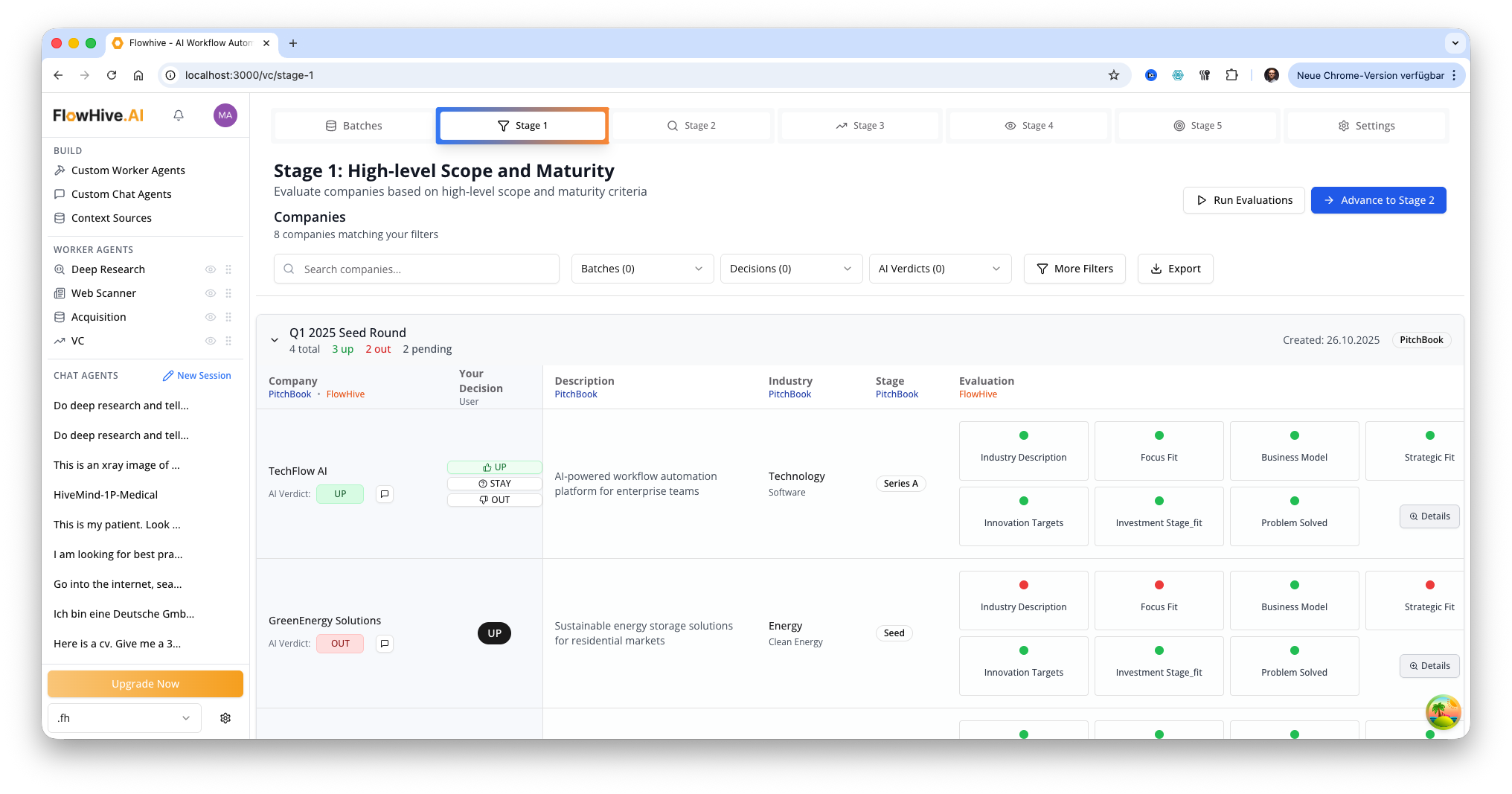Click the browser extensions puzzle icon
The image size is (1512, 794).
pos(1232,74)
